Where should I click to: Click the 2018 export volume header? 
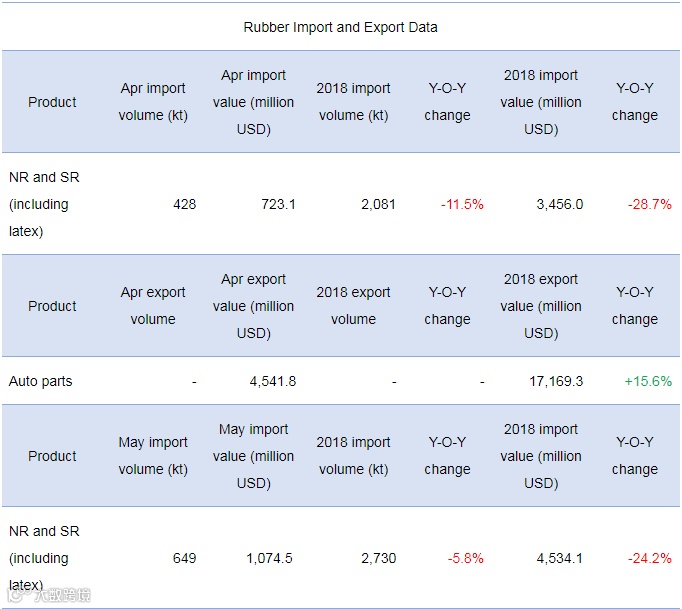353,306
